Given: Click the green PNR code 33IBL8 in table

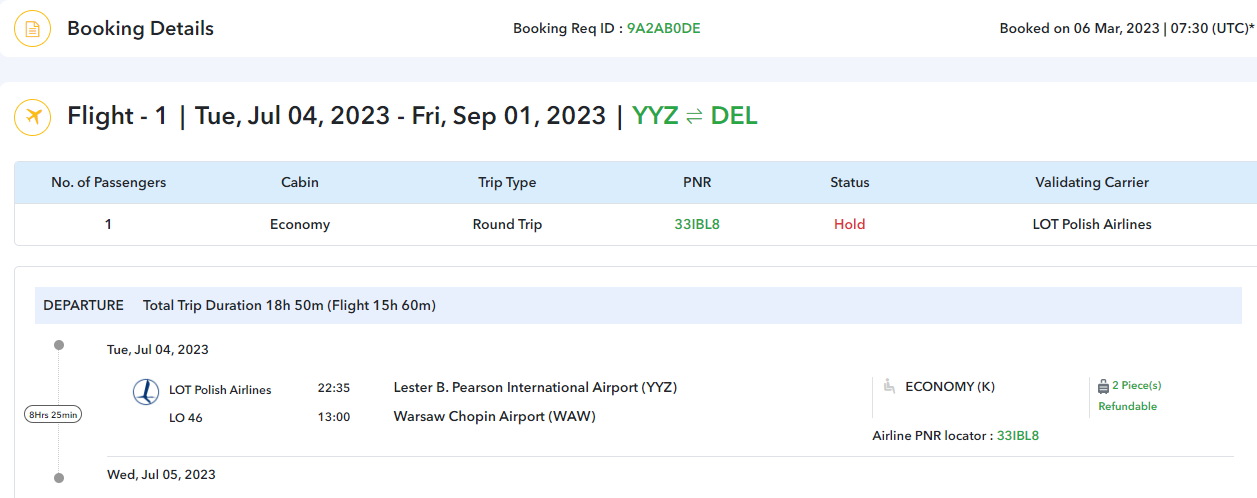Looking at the screenshot, I should click(x=697, y=225).
